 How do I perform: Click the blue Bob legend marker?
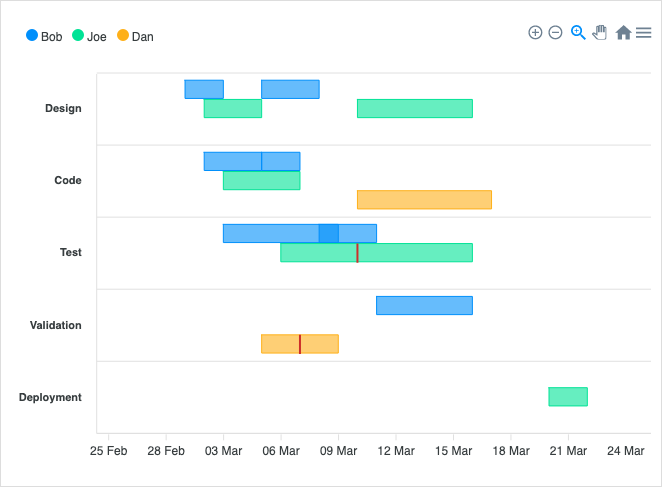pyautogui.click(x=32, y=36)
